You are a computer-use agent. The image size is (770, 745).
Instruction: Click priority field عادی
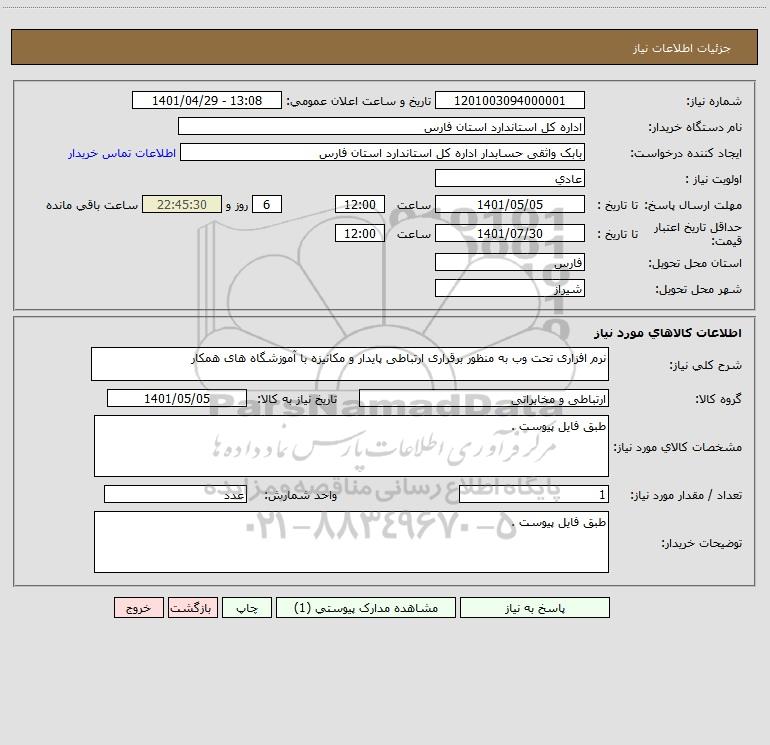(x=510, y=178)
